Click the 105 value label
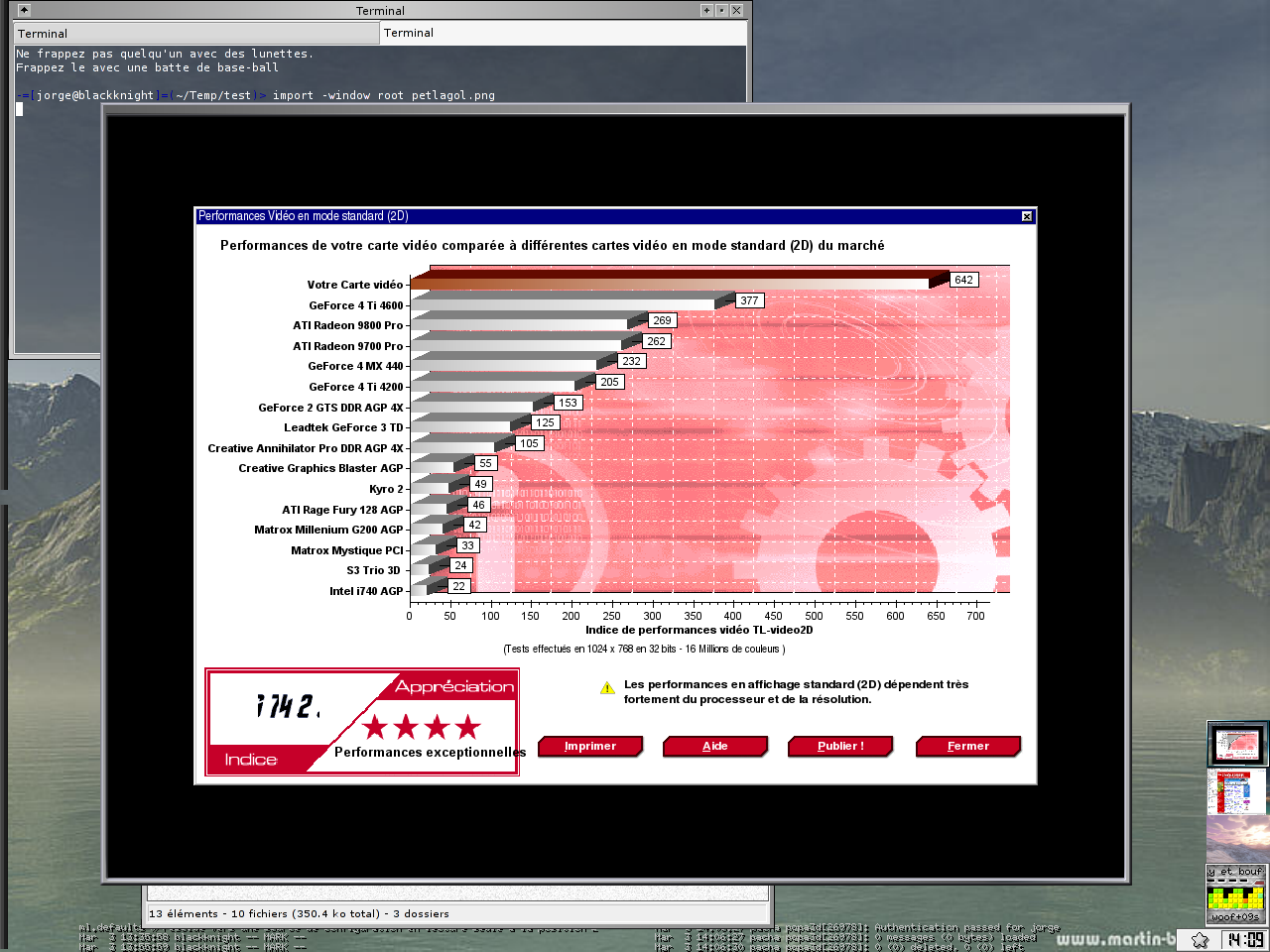The image size is (1270, 952). tap(530, 443)
